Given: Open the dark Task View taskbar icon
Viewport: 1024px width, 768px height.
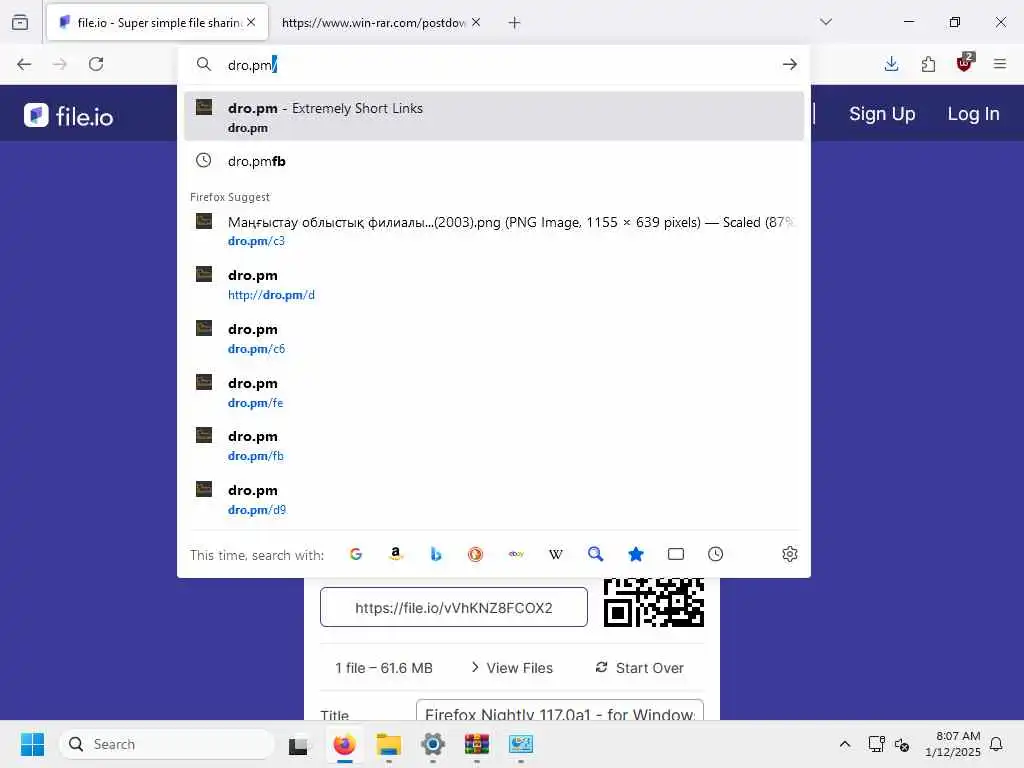Looking at the screenshot, I should pyautogui.click(x=299, y=745).
